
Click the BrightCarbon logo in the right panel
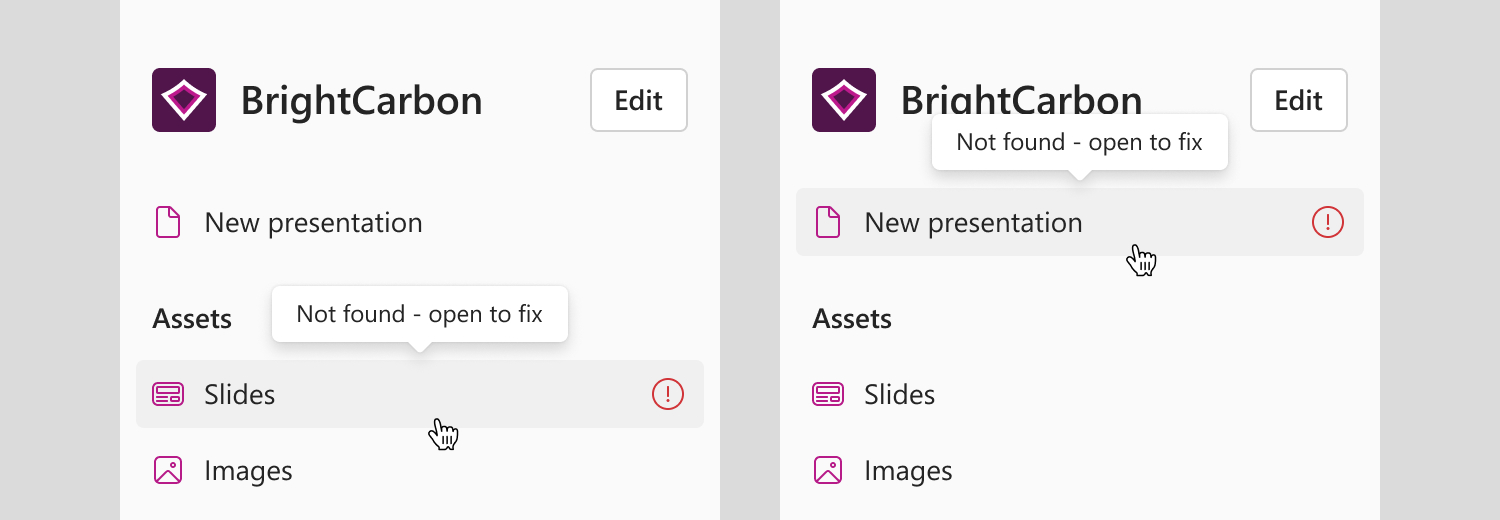tap(844, 100)
